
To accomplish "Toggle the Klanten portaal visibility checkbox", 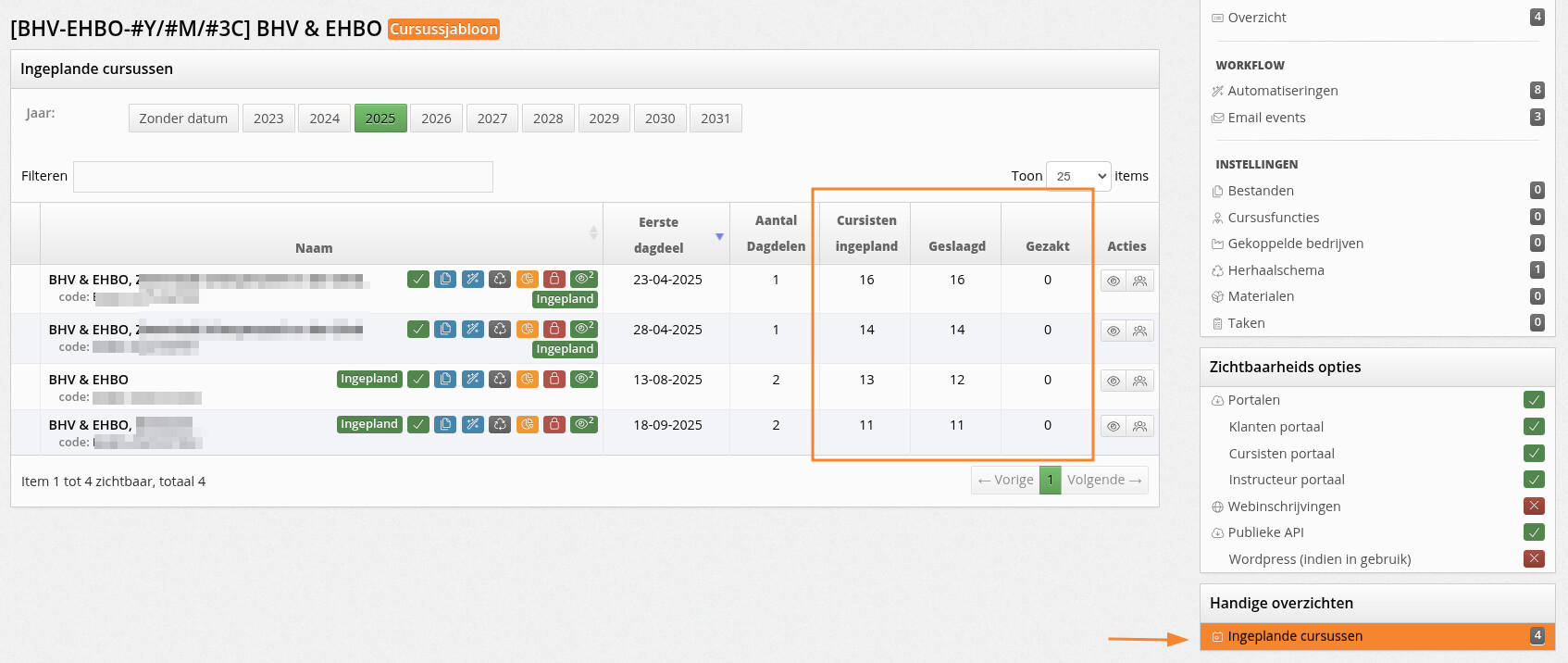I will 1534,427.
